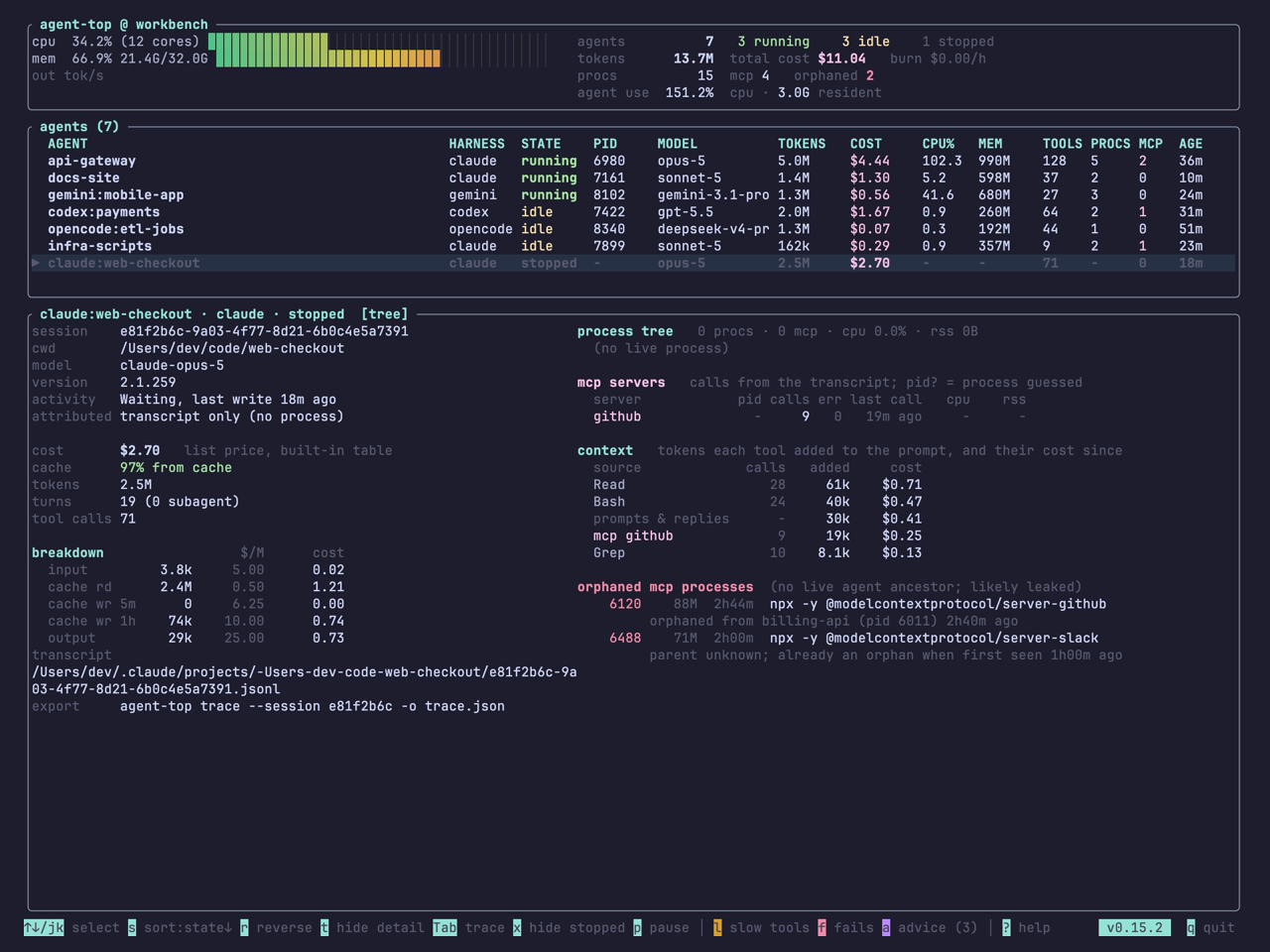
Task: Sort by the TOKENS column header
Action: (802, 144)
